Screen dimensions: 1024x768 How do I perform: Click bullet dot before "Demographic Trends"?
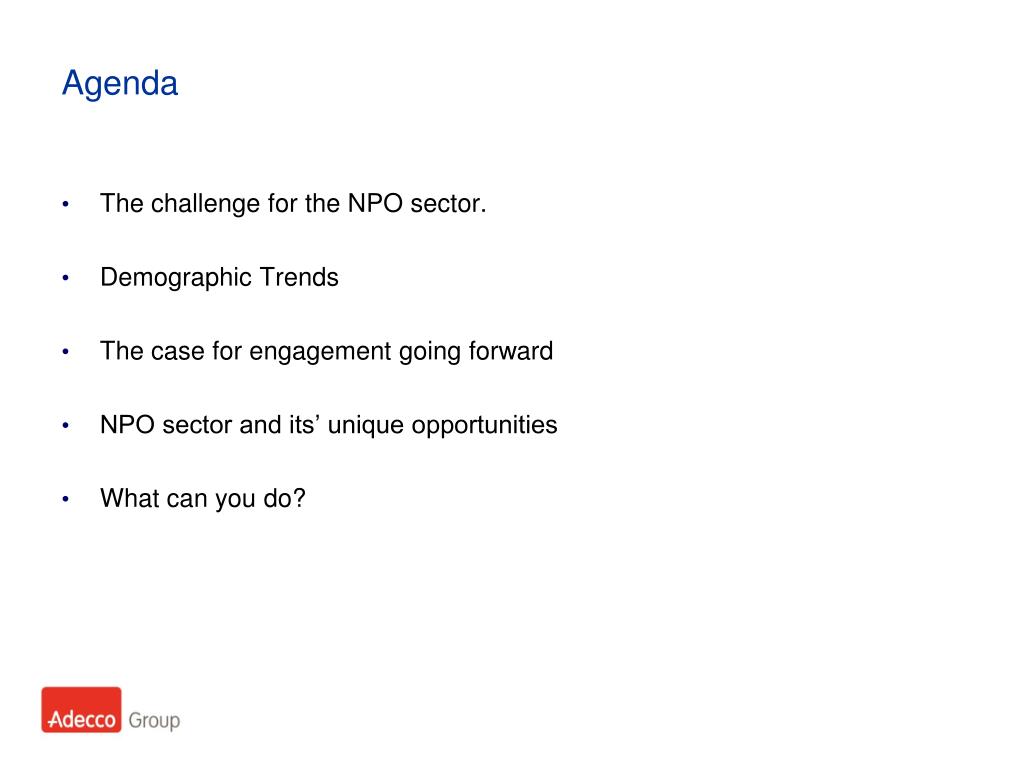(65, 278)
